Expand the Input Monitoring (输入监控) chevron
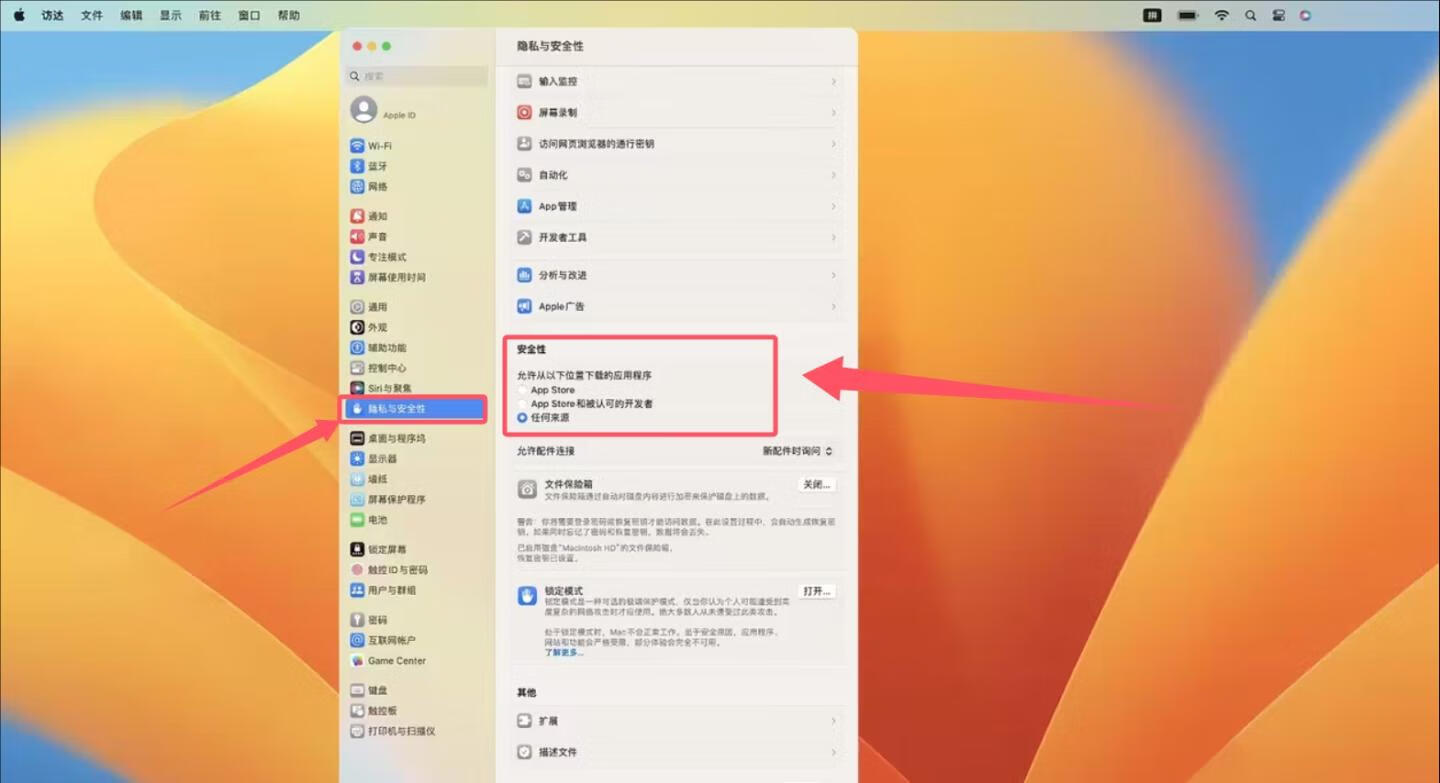1440x783 pixels. tap(833, 81)
